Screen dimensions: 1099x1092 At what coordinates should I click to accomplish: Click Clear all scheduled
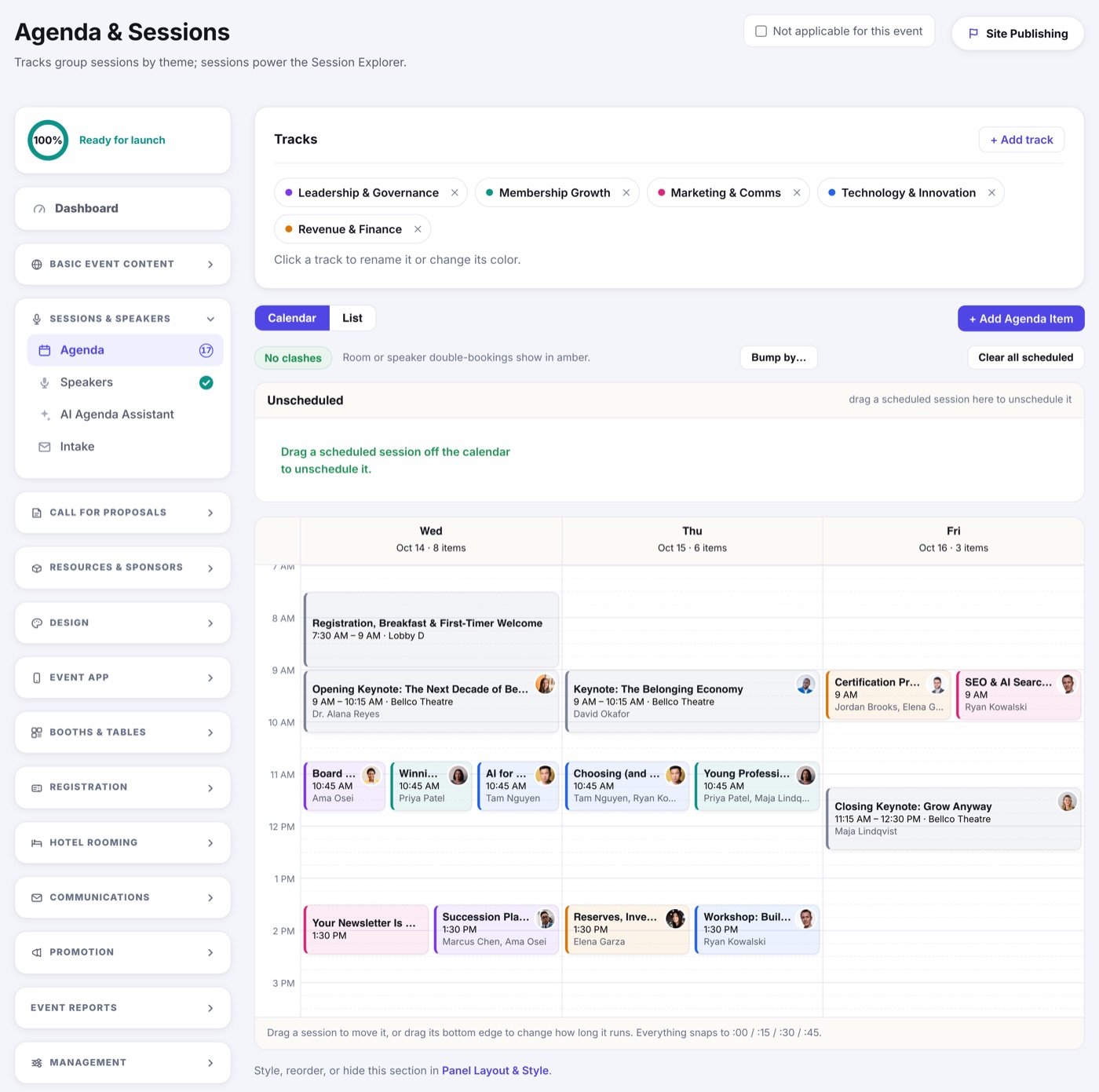[1025, 357]
